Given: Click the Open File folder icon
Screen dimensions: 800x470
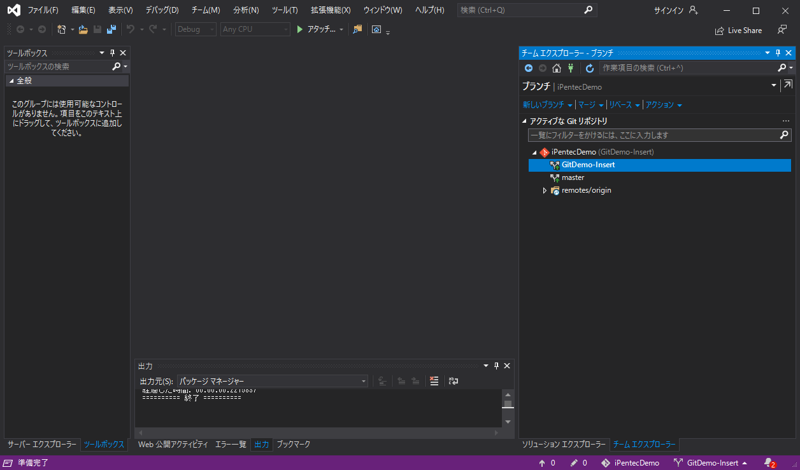Looking at the screenshot, I should tap(83, 30).
